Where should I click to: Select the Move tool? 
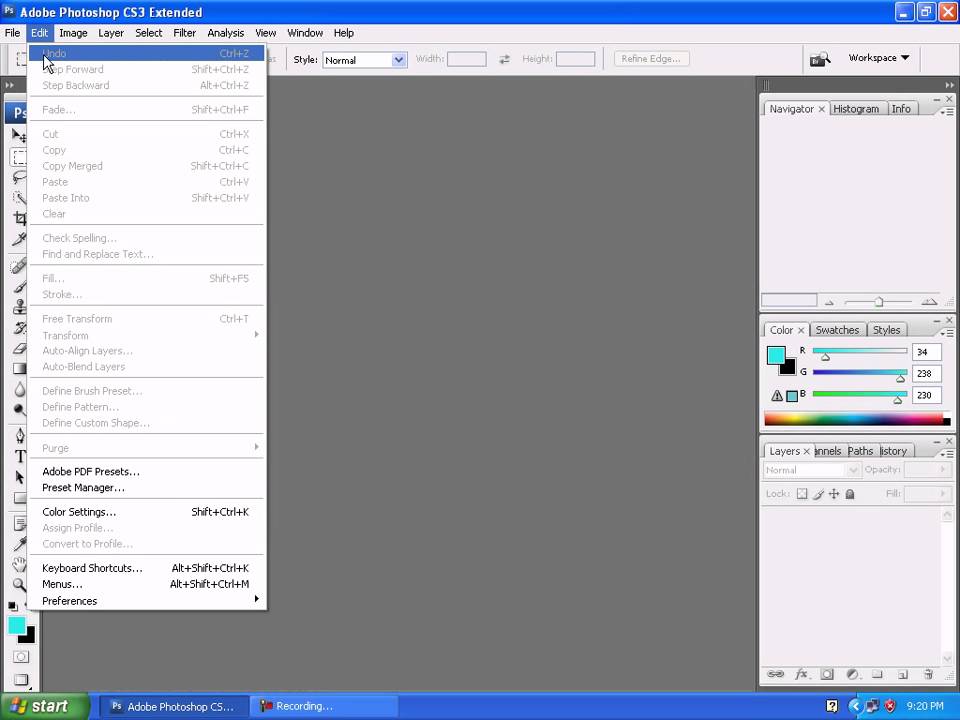pos(19,135)
